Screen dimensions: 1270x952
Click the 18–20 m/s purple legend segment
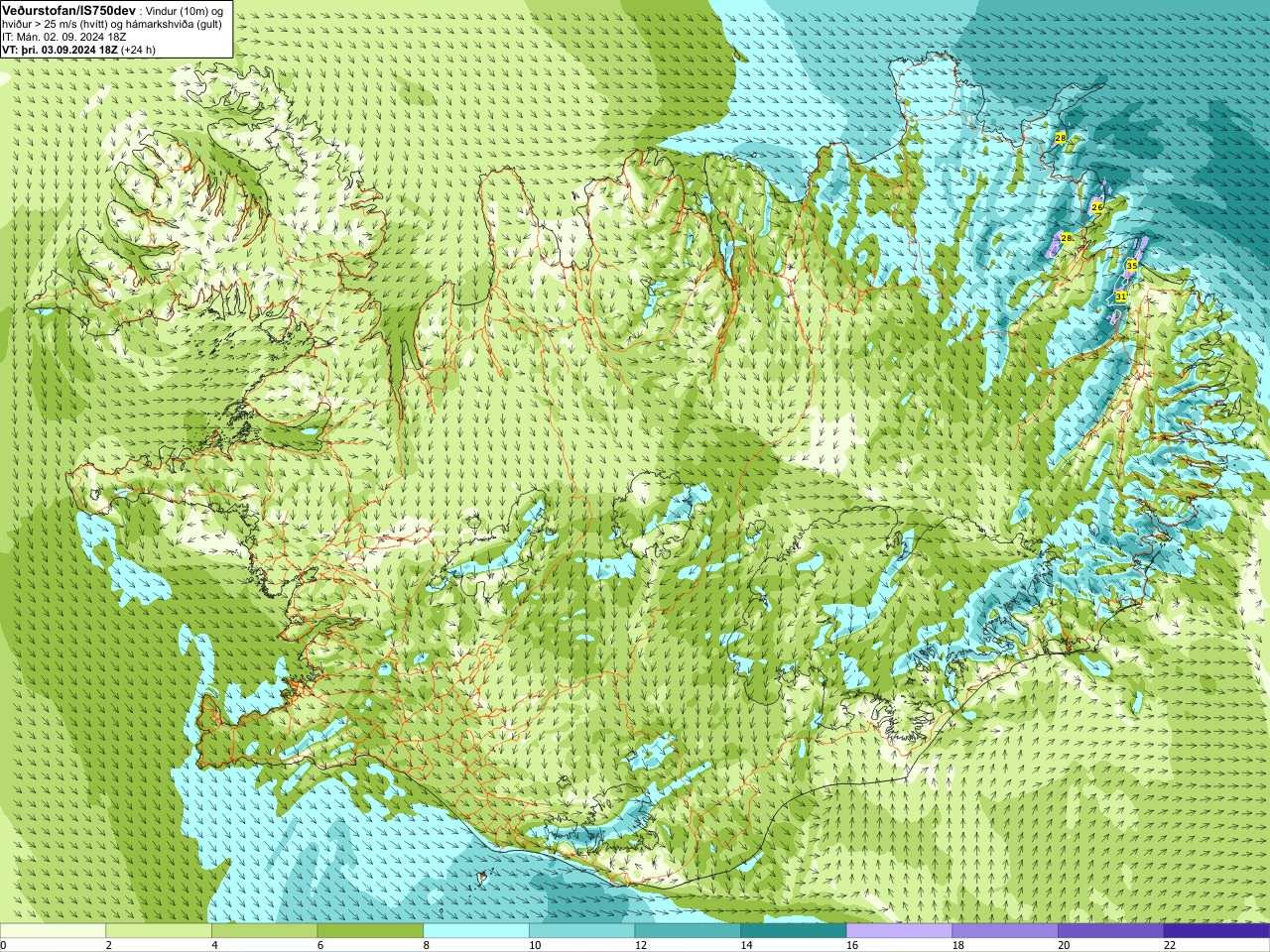pyautogui.click(x=1005, y=931)
